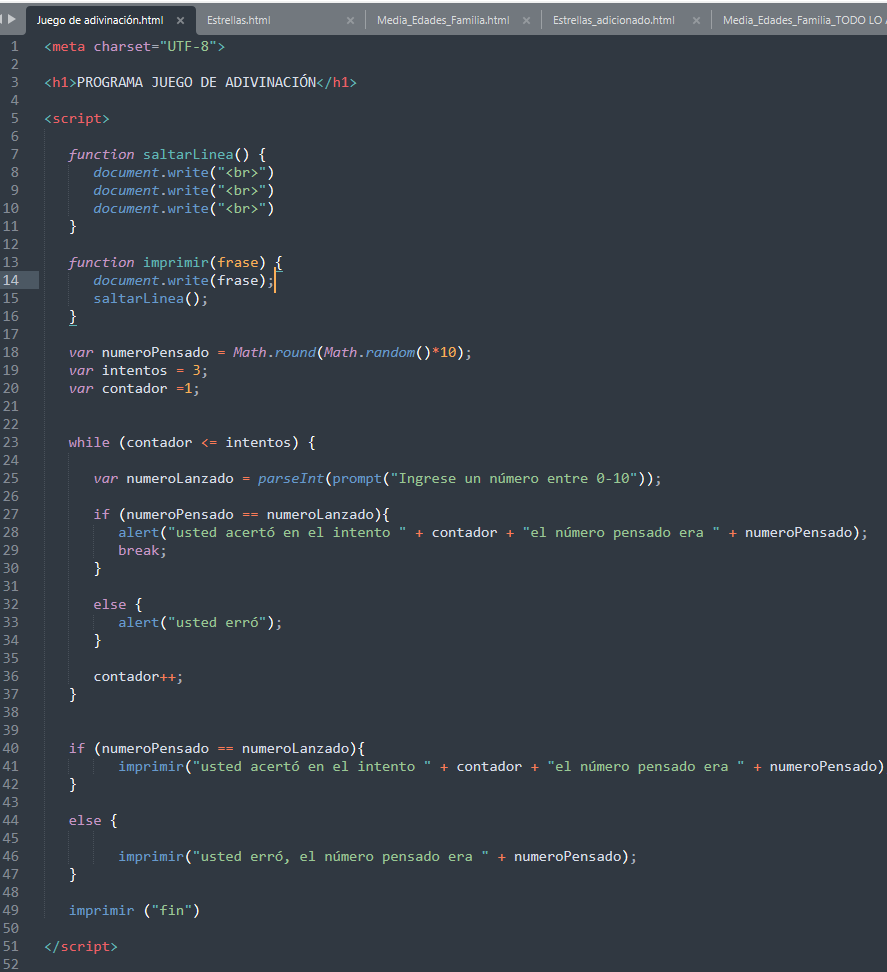
Task: Close the Media_Edades_Familia.html tab
Action: [526, 20]
